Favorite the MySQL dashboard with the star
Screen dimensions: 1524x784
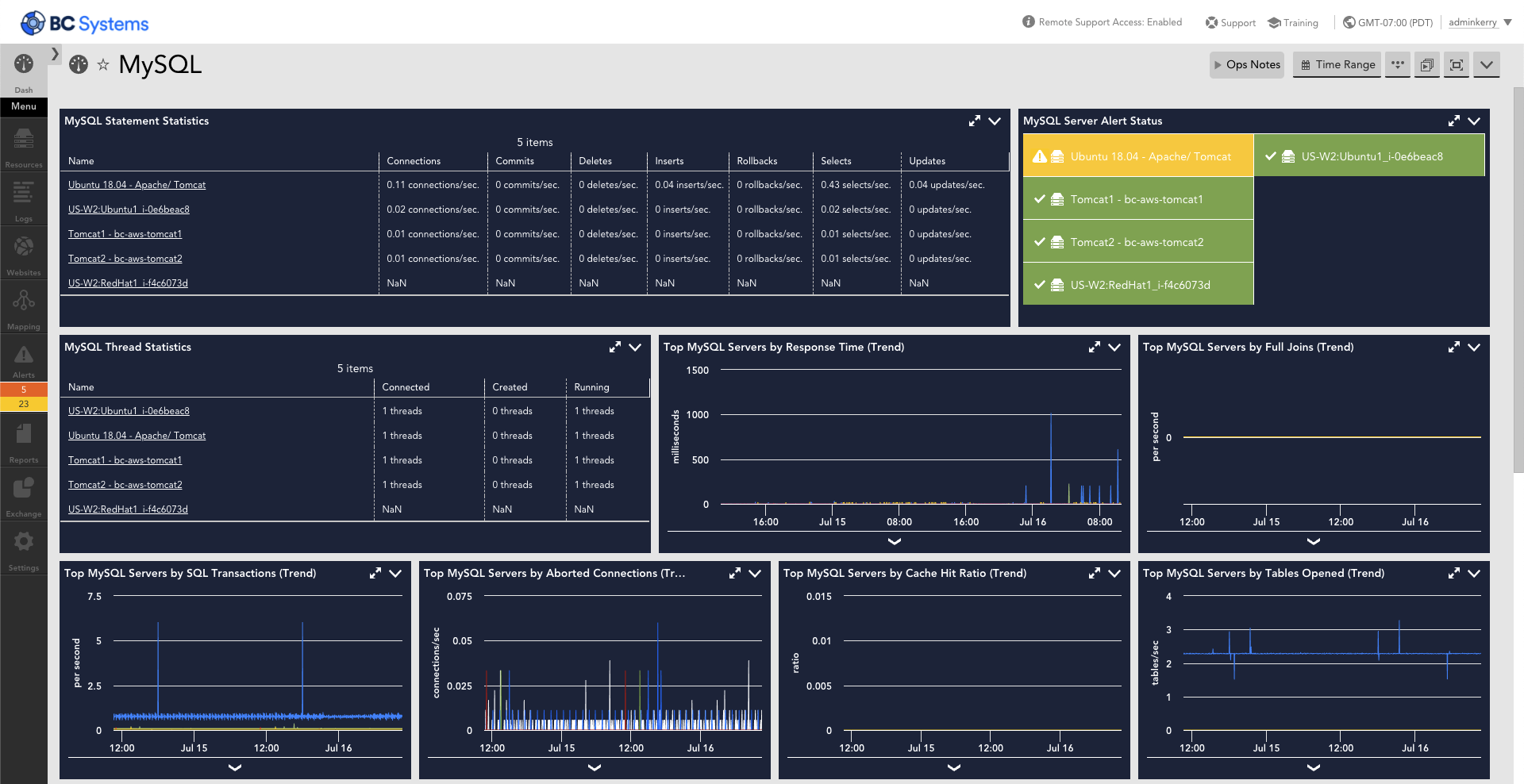click(x=103, y=65)
